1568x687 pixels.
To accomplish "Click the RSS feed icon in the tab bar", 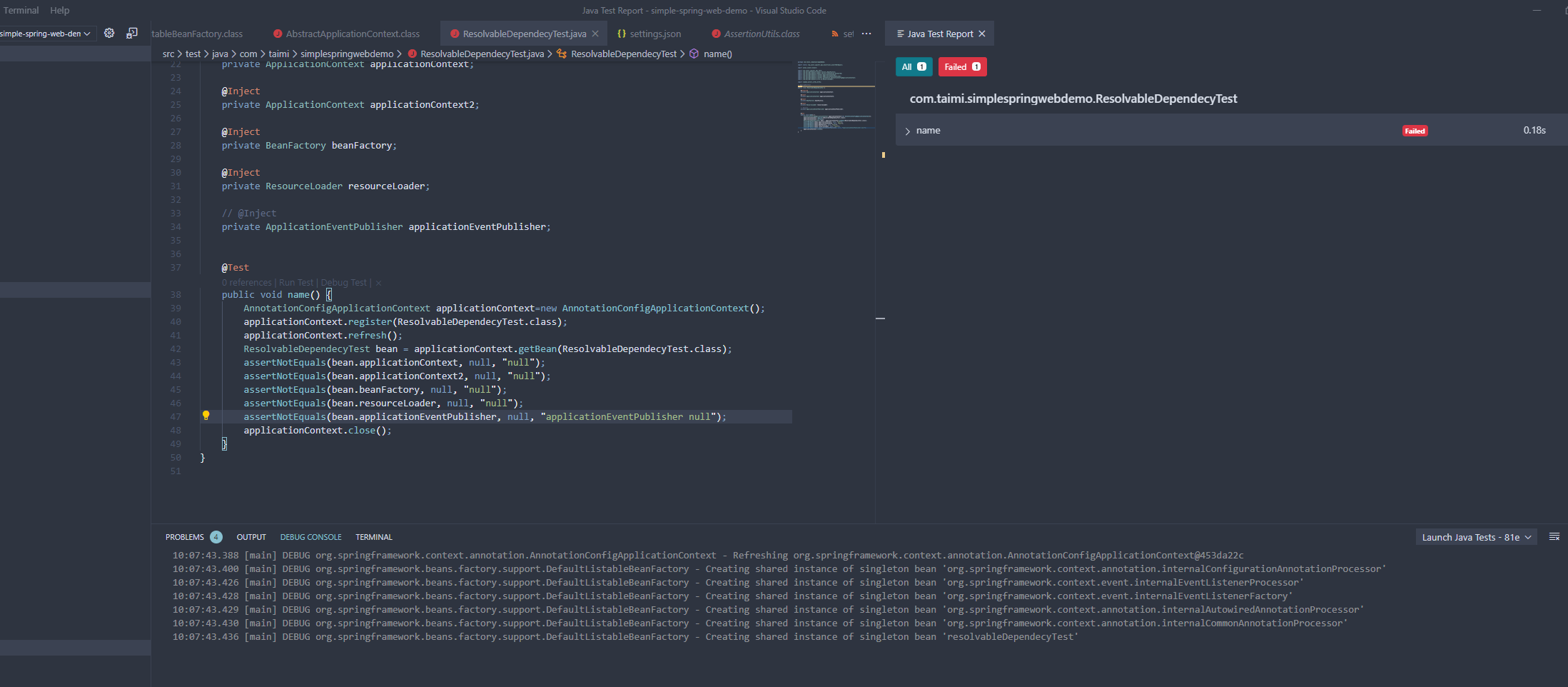I will [x=834, y=34].
